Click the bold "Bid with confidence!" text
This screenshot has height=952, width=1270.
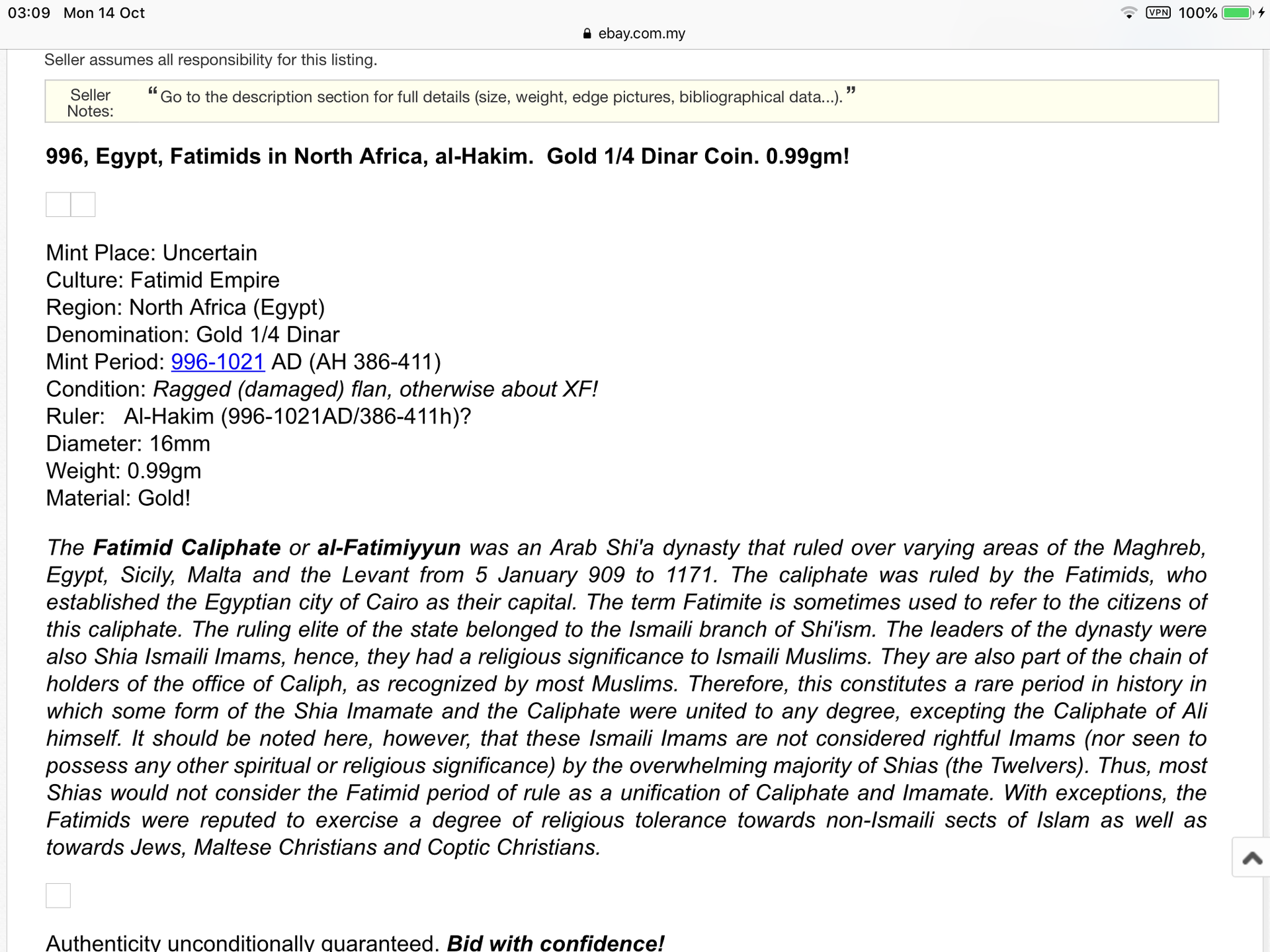[x=556, y=943]
